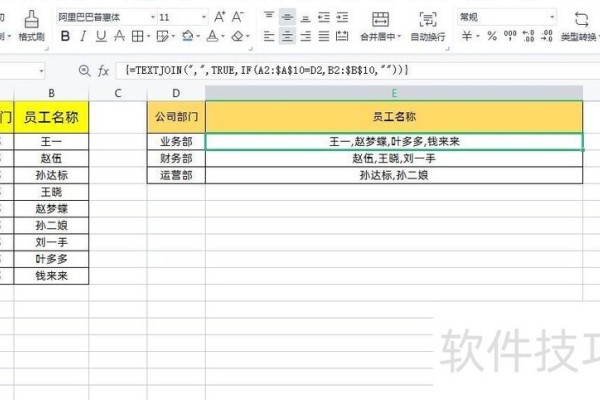The height and width of the screenshot is (400, 600).
Task: Select the 员工名称 header cell in column E
Action: (x=394, y=117)
